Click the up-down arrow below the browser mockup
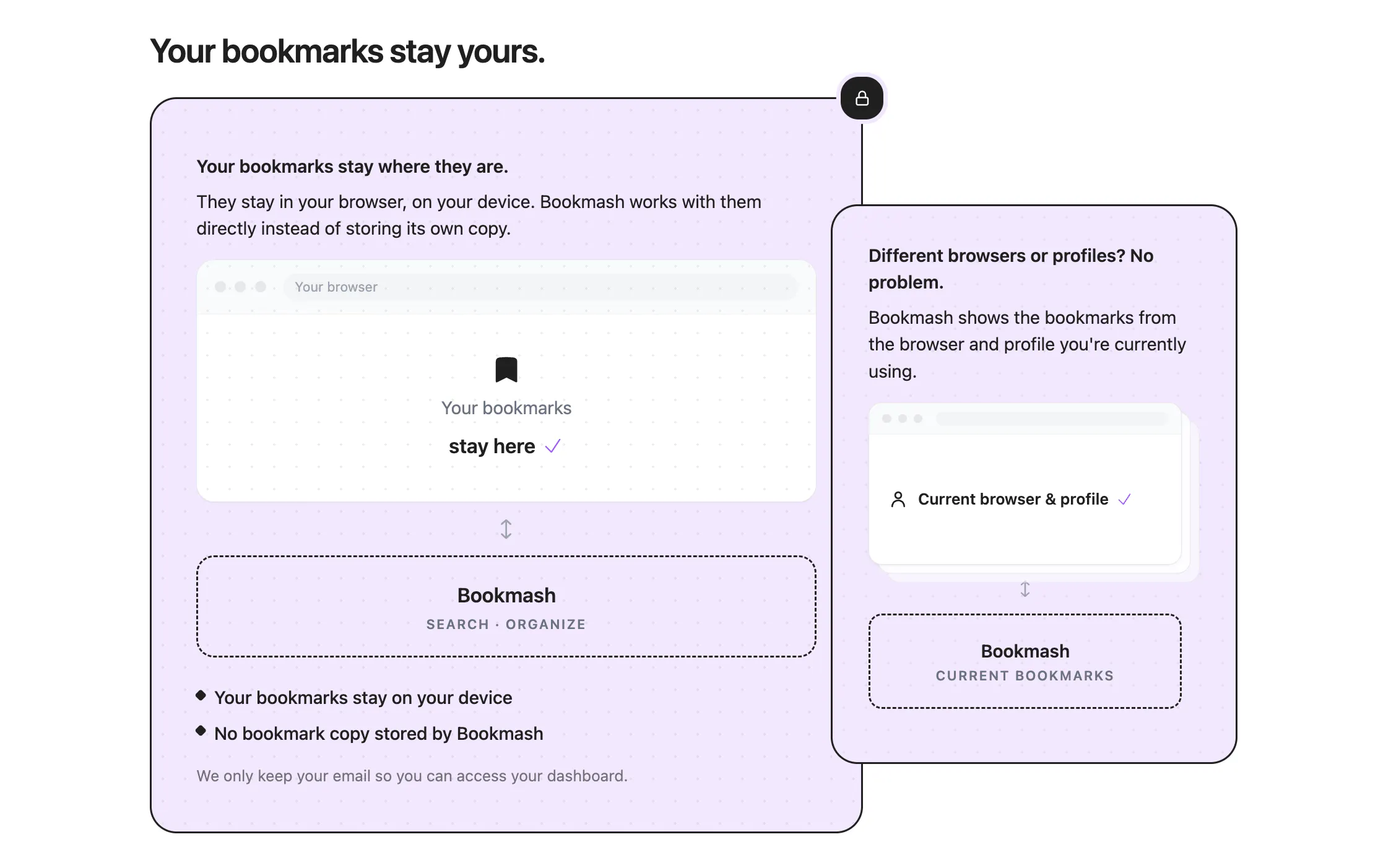Viewport: 1378px width, 868px height. 506,529
